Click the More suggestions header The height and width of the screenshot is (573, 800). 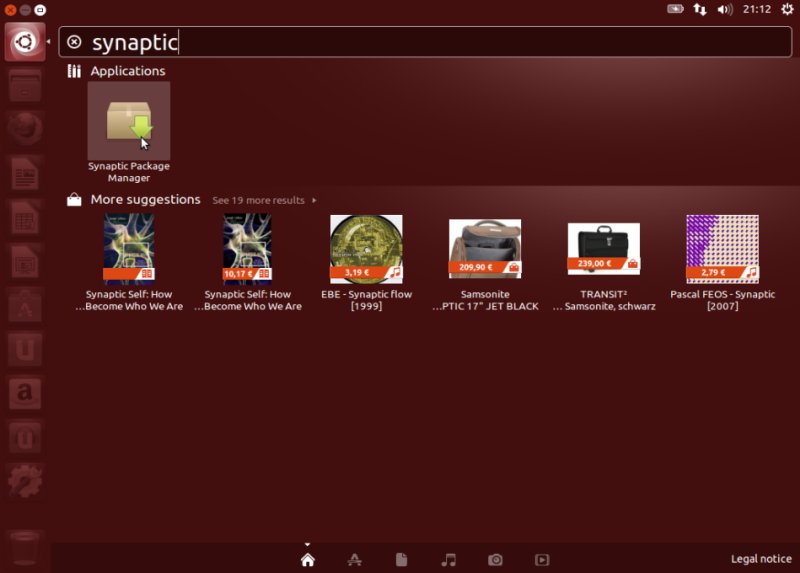click(145, 200)
